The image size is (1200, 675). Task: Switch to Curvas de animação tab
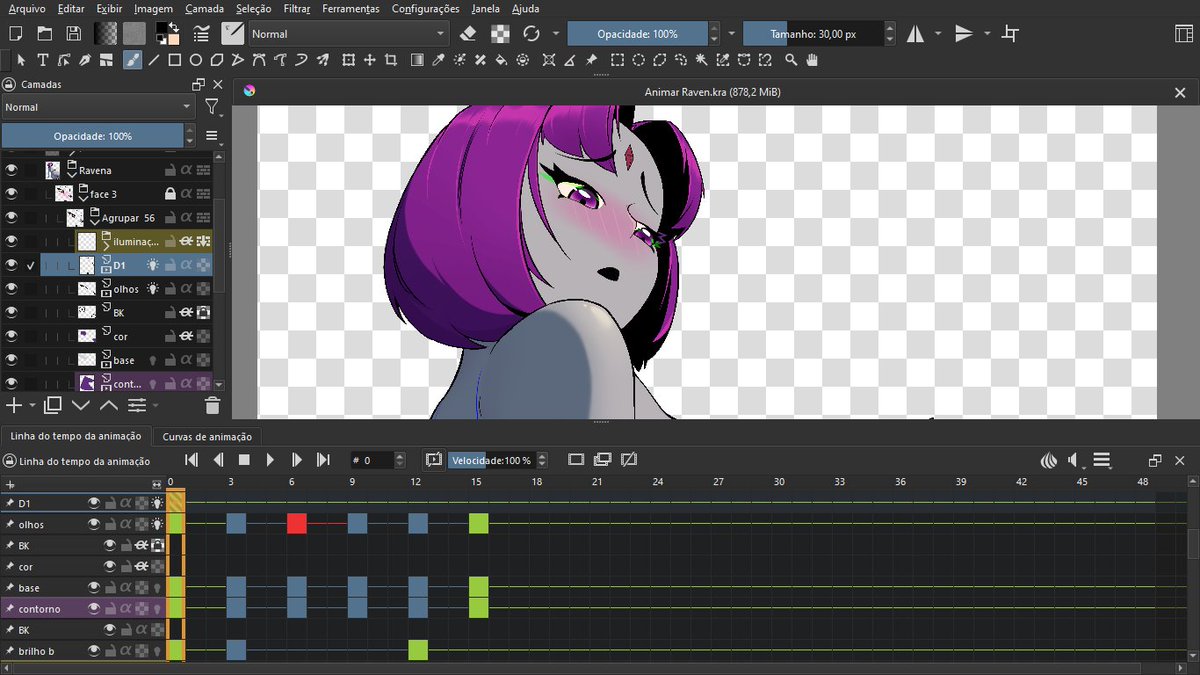tap(207, 436)
